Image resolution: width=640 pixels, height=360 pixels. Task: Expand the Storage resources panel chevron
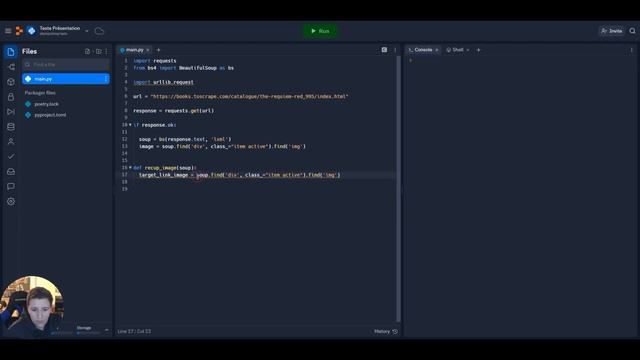[107, 330]
